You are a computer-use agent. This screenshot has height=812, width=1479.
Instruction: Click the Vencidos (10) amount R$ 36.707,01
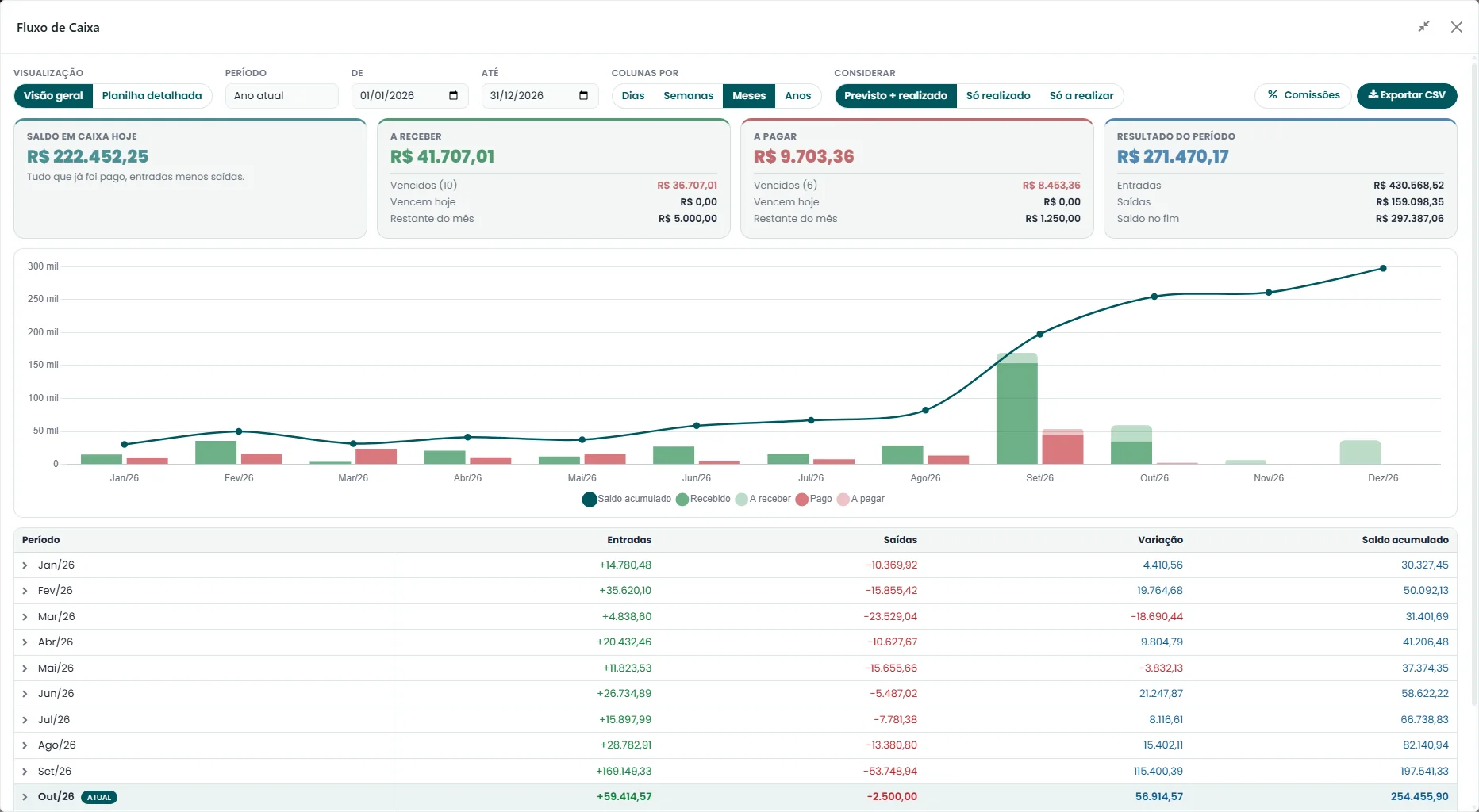(687, 186)
